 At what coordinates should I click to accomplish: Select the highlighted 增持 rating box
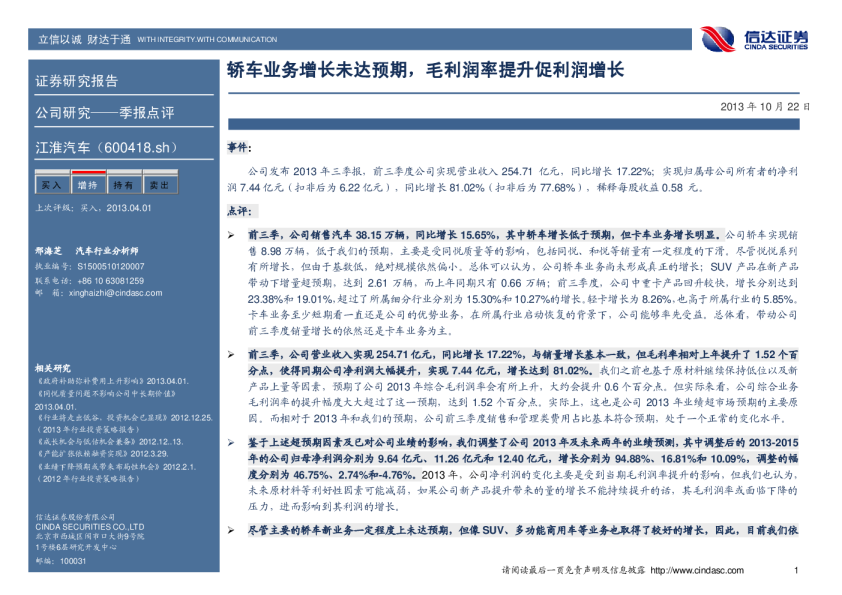pyautogui.click(x=87, y=185)
